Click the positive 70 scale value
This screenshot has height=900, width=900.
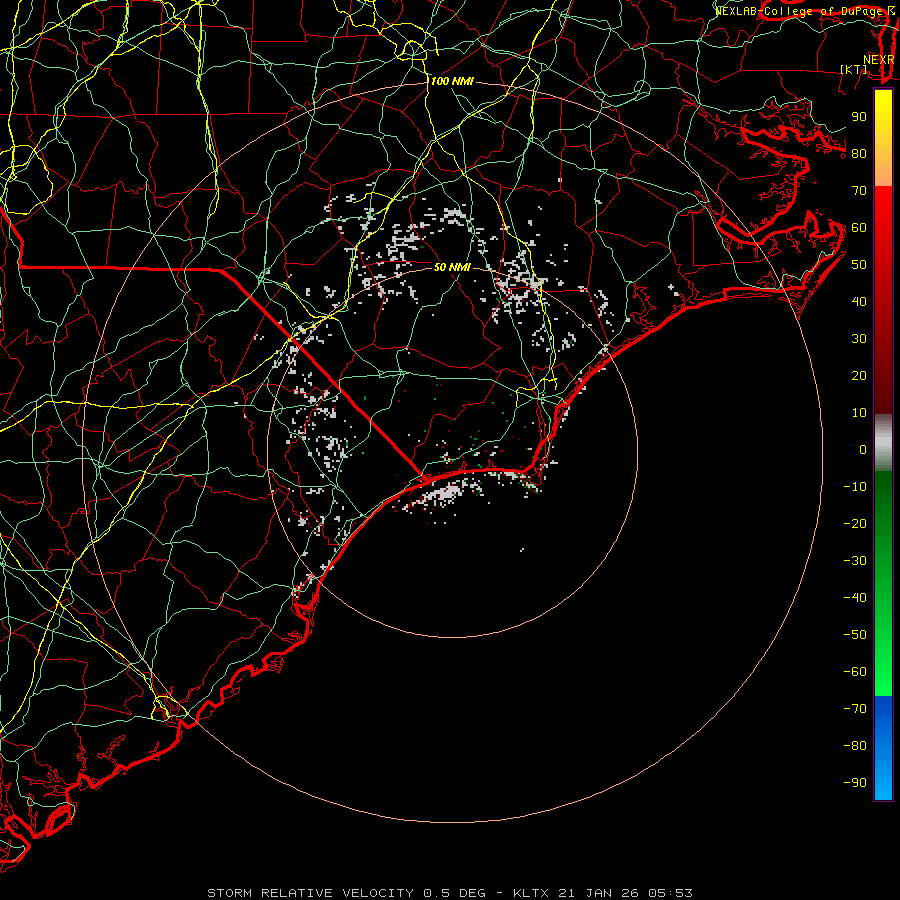point(859,191)
